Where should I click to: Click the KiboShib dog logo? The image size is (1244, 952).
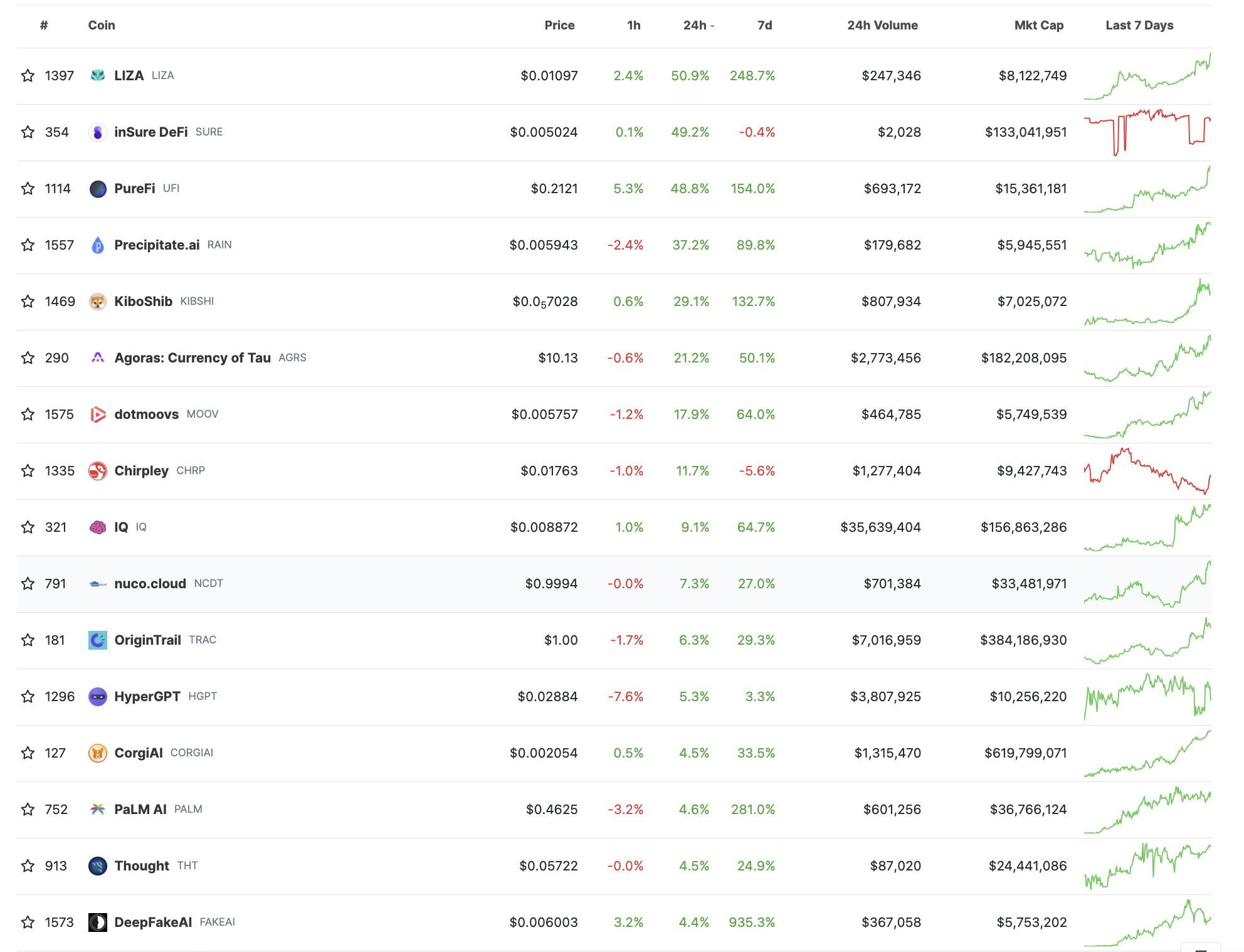(x=98, y=302)
